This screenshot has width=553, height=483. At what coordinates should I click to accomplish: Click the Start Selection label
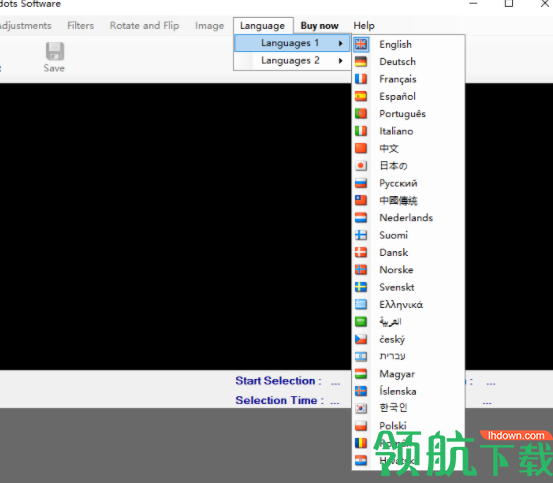point(278,381)
